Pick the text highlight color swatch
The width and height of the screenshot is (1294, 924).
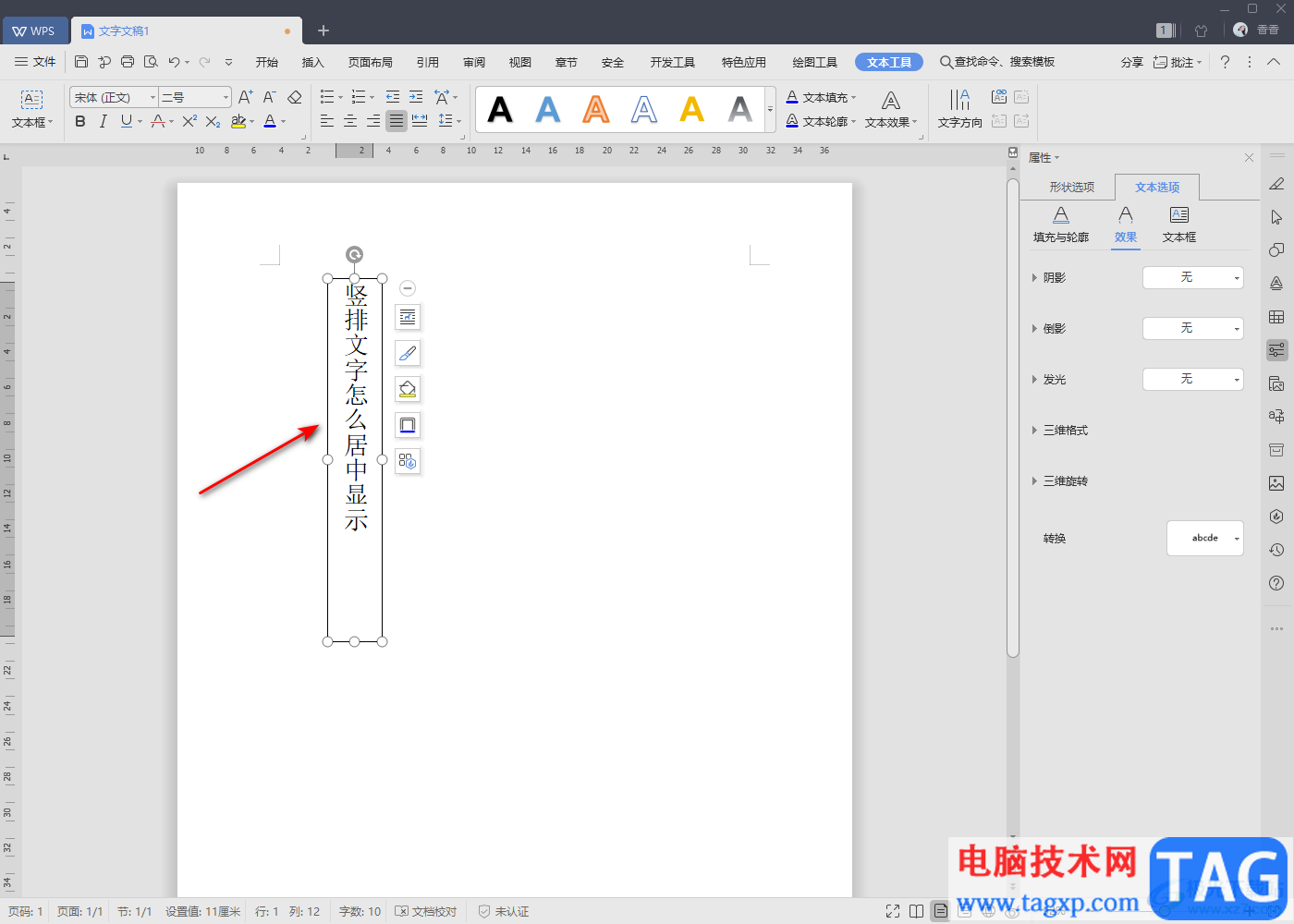pos(238,121)
